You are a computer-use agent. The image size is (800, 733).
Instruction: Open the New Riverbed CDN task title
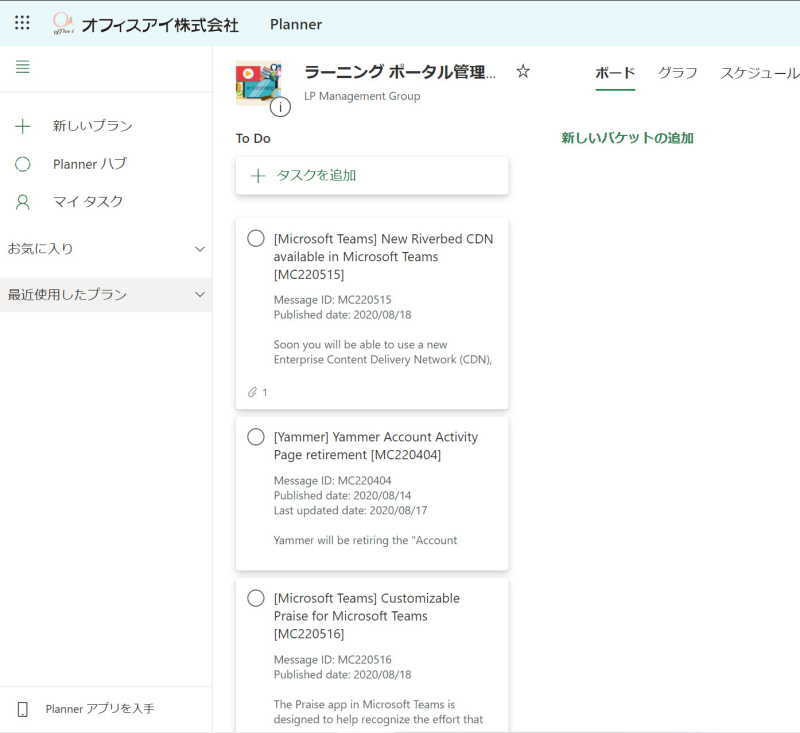[383, 257]
